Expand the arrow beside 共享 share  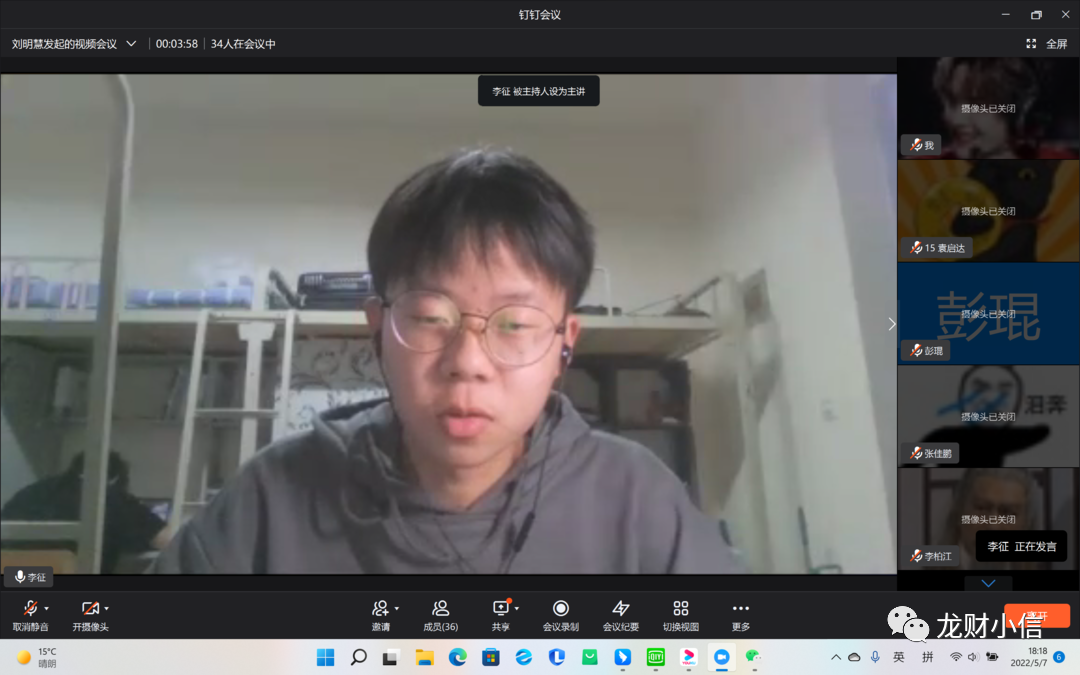(517, 608)
